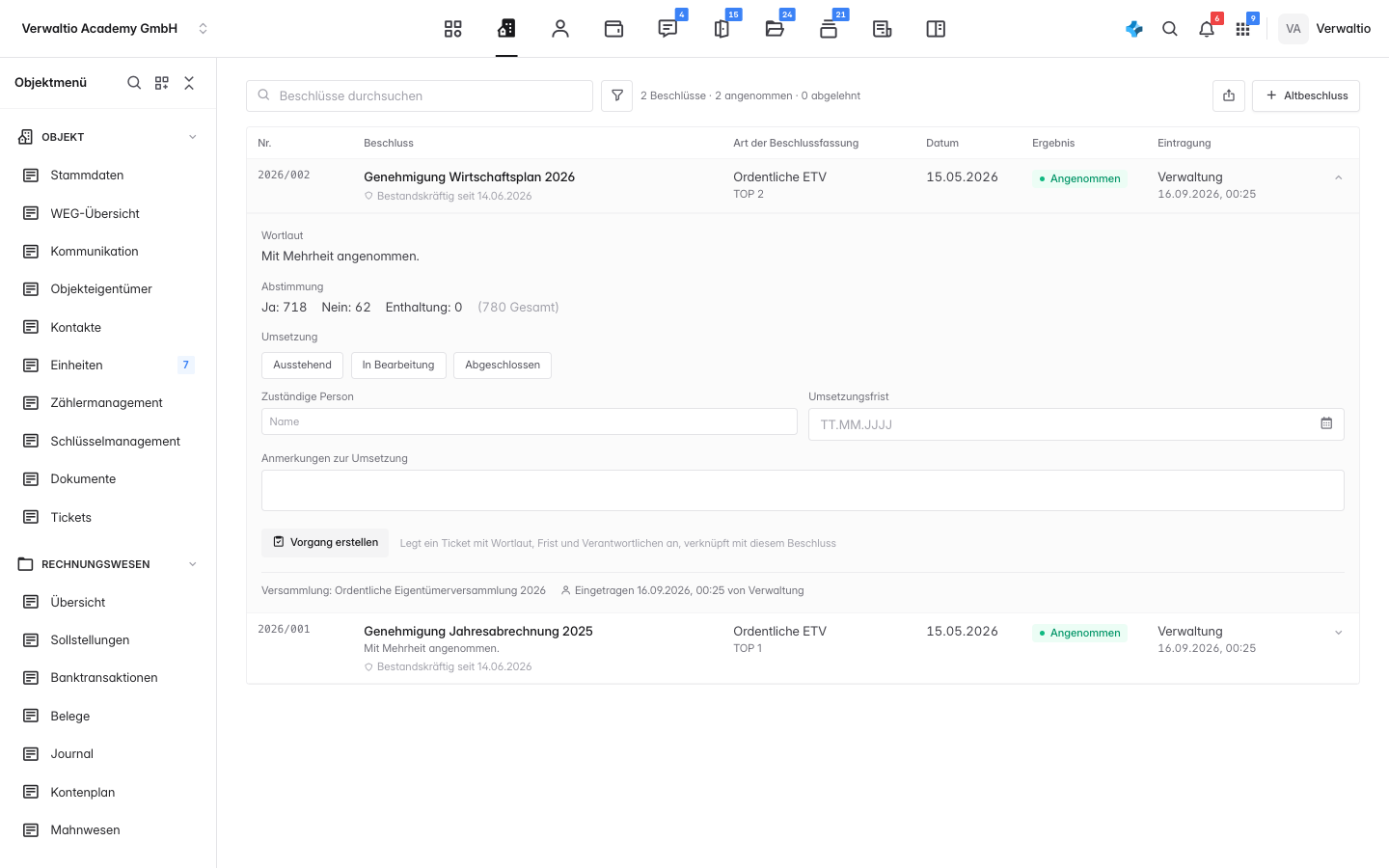Collapse the RECHNUNGSWESEN sidebar section
Image resolution: width=1389 pixels, height=868 pixels.
[x=193, y=564]
